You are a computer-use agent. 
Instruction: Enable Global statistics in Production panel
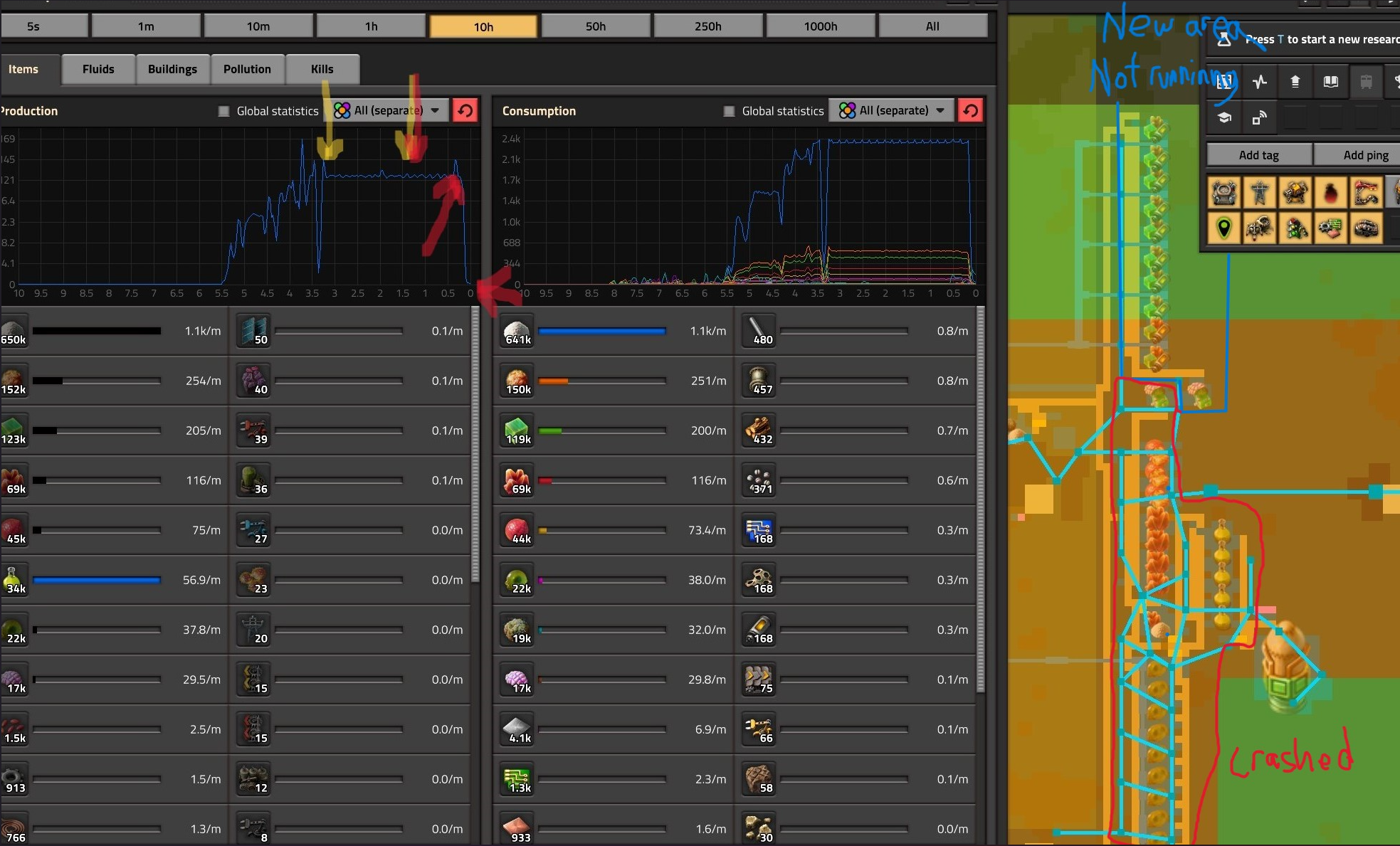click(x=223, y=111)
